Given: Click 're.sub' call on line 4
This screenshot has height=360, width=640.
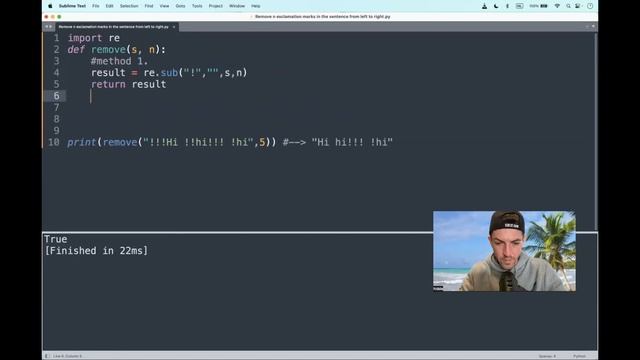Looking at the screenshot, I should pos(160,73).
